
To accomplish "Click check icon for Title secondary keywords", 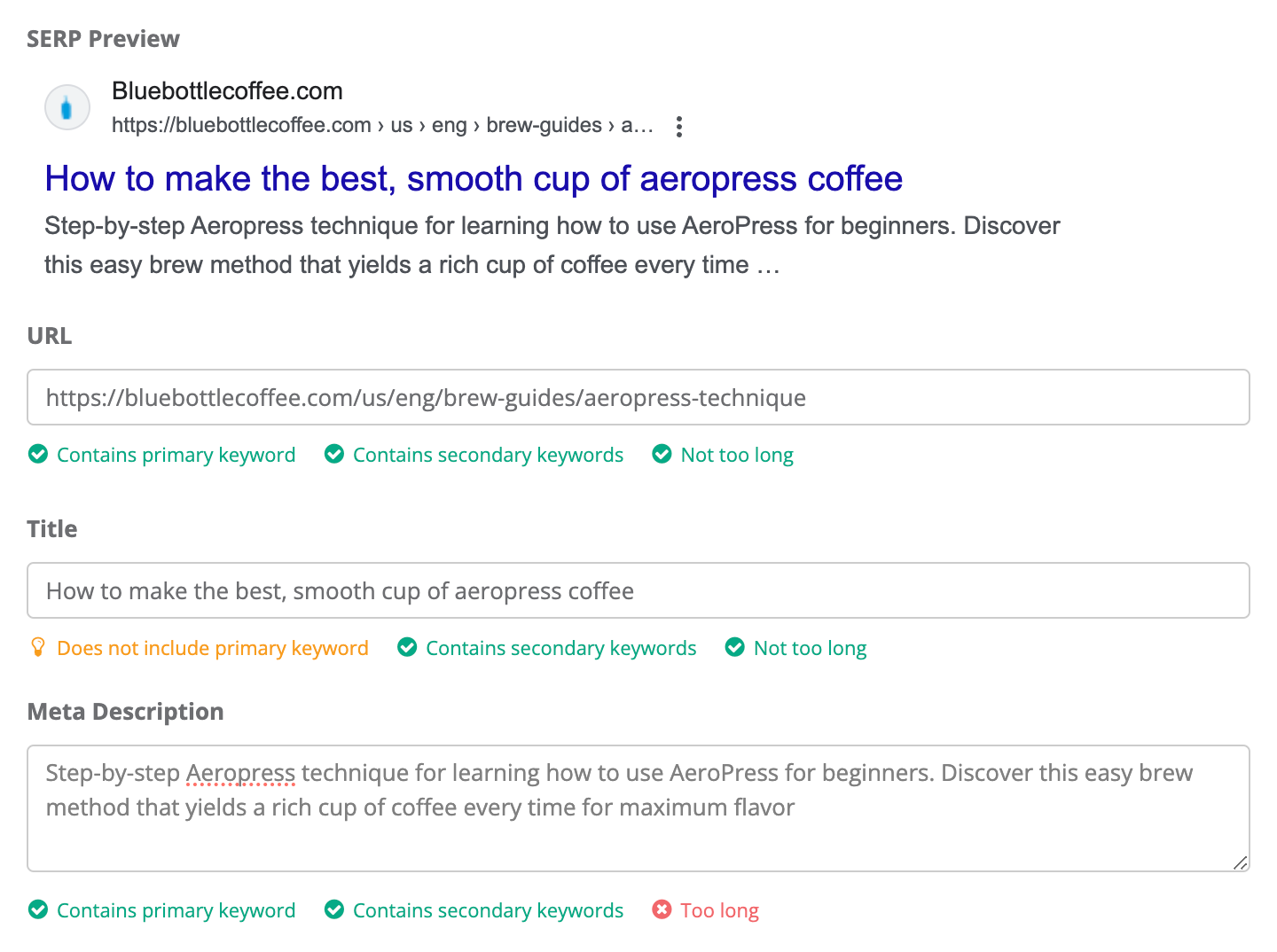I will (407, 648).
